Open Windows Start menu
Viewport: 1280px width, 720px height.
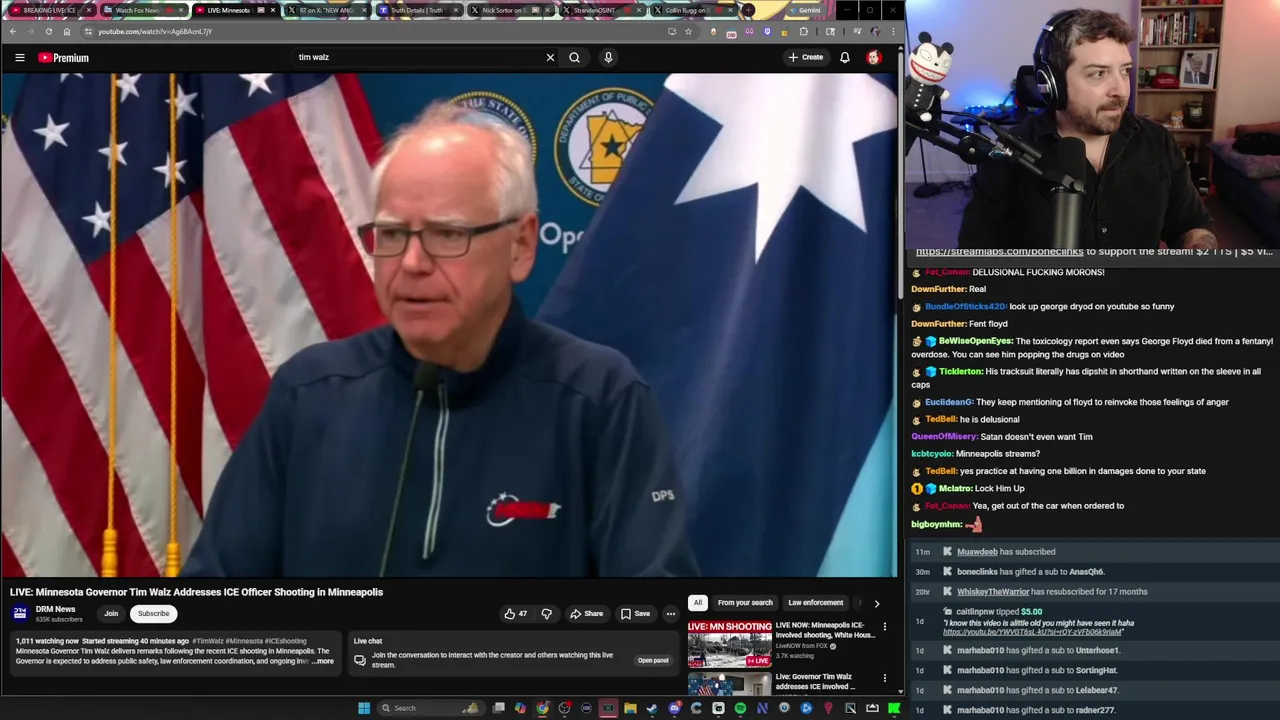364,708
